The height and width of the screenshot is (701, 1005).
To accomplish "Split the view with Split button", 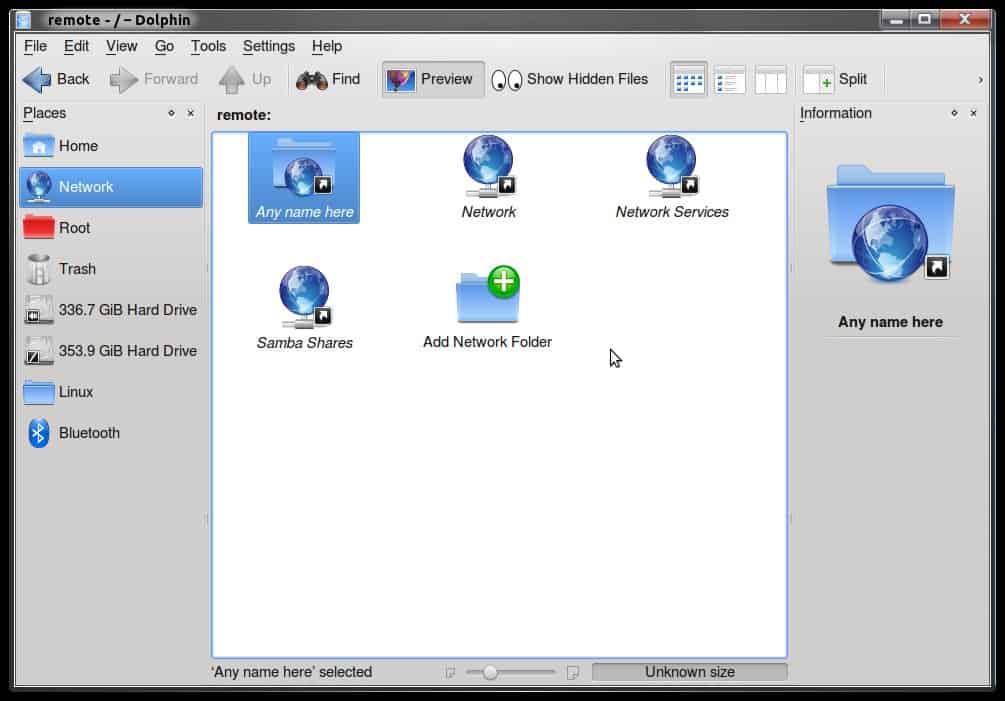I will 835,79.
